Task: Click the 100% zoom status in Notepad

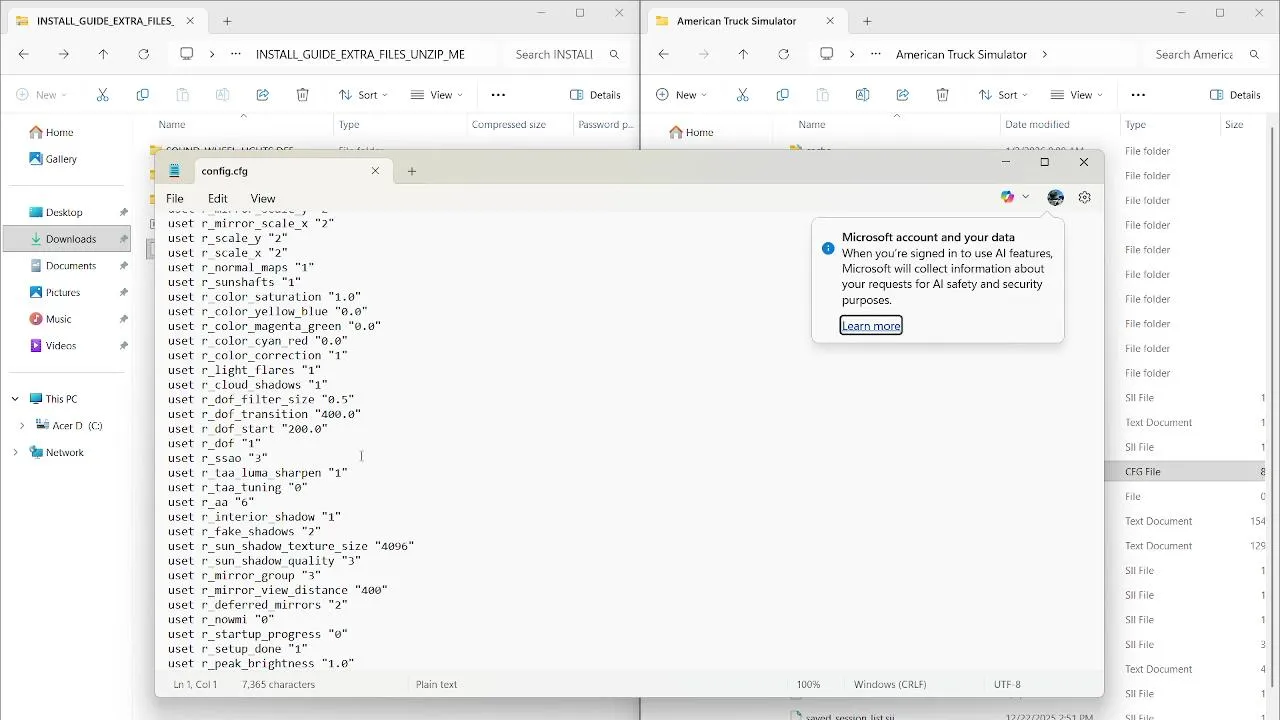Action: point(808,685)
